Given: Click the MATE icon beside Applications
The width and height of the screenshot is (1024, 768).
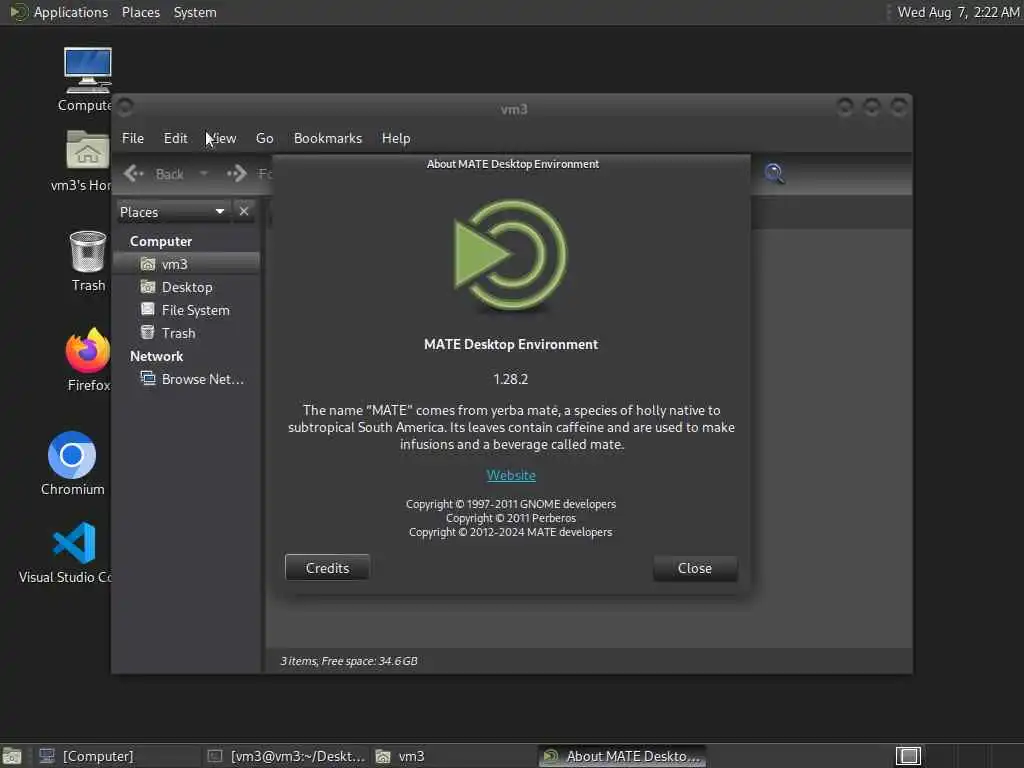Looking at the screenshot, I should pyautogui.click(x=19, y=12).
